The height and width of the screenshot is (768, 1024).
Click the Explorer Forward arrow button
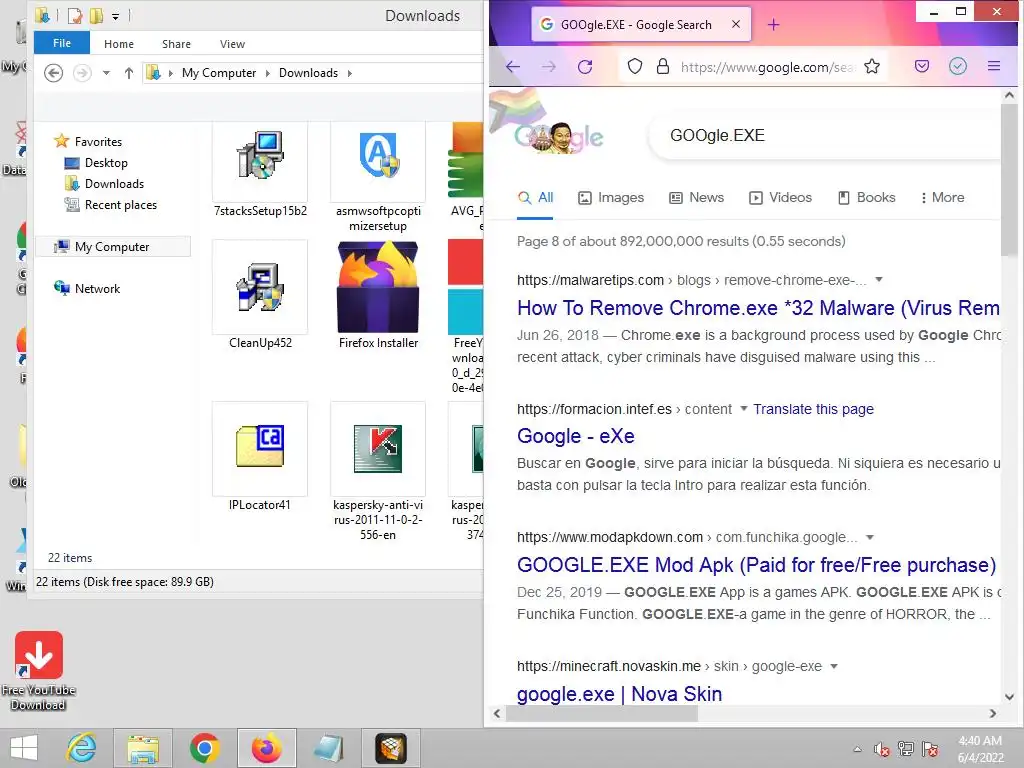point(82,72)
